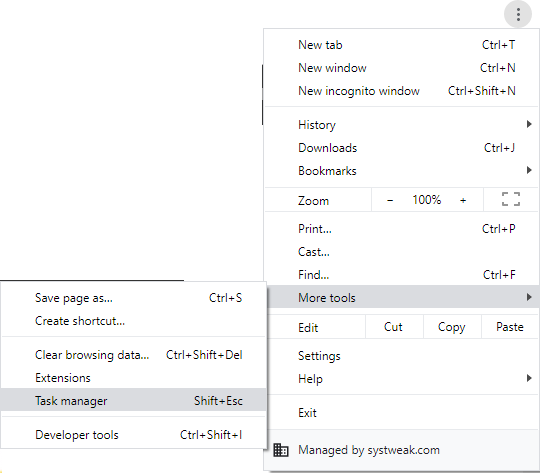Viewport: 542px width, 473px height.
Task: Select Cast... menu entry
Action: [401, 252]
